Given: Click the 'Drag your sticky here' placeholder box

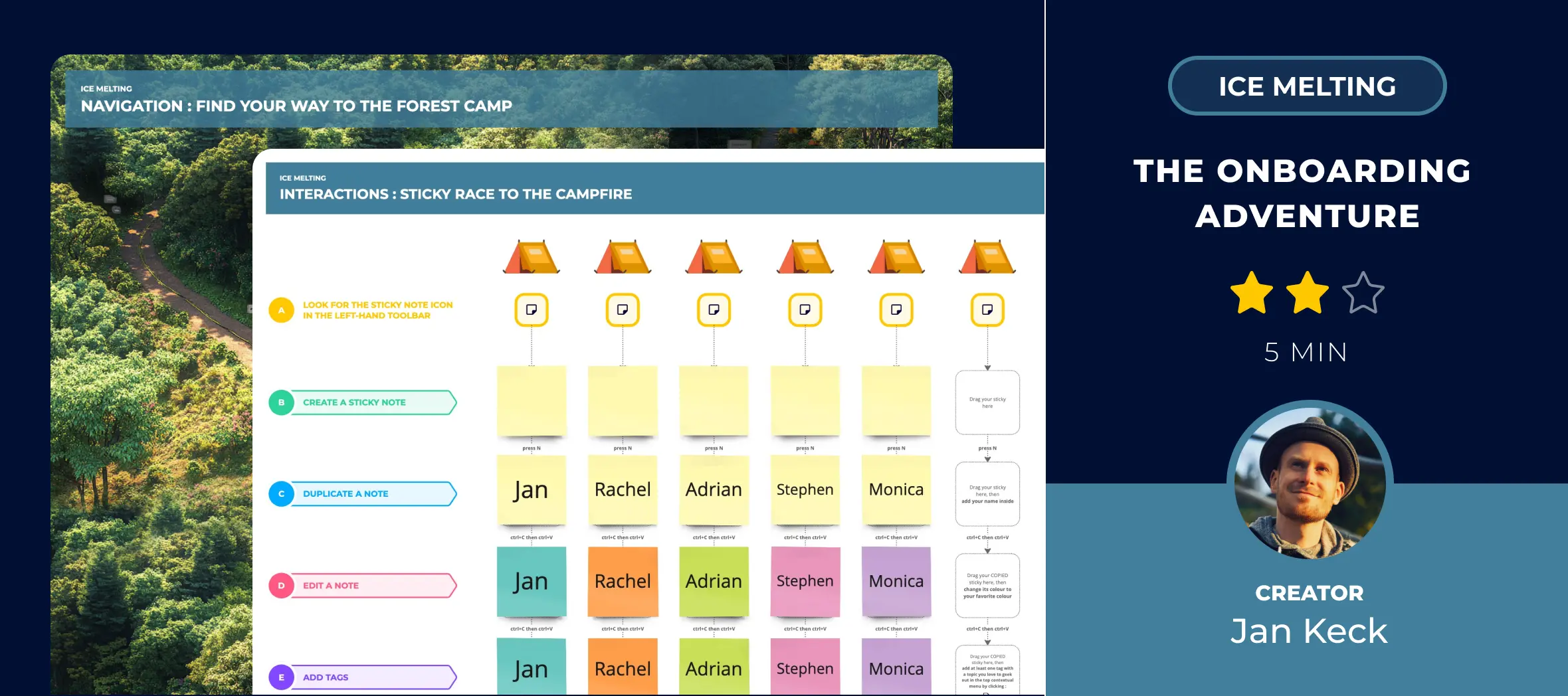Looking at the screenshot, I should pyautogui.click(x=987, y=402).
